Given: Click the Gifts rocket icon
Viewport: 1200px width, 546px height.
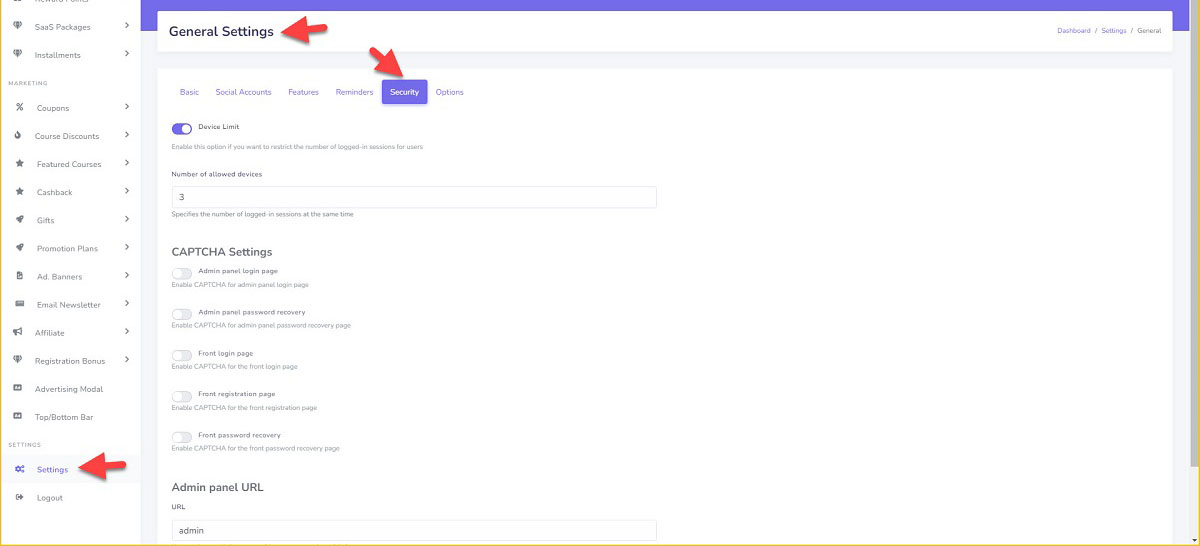Looking at the screenshot, I should [x=20, y=220].
